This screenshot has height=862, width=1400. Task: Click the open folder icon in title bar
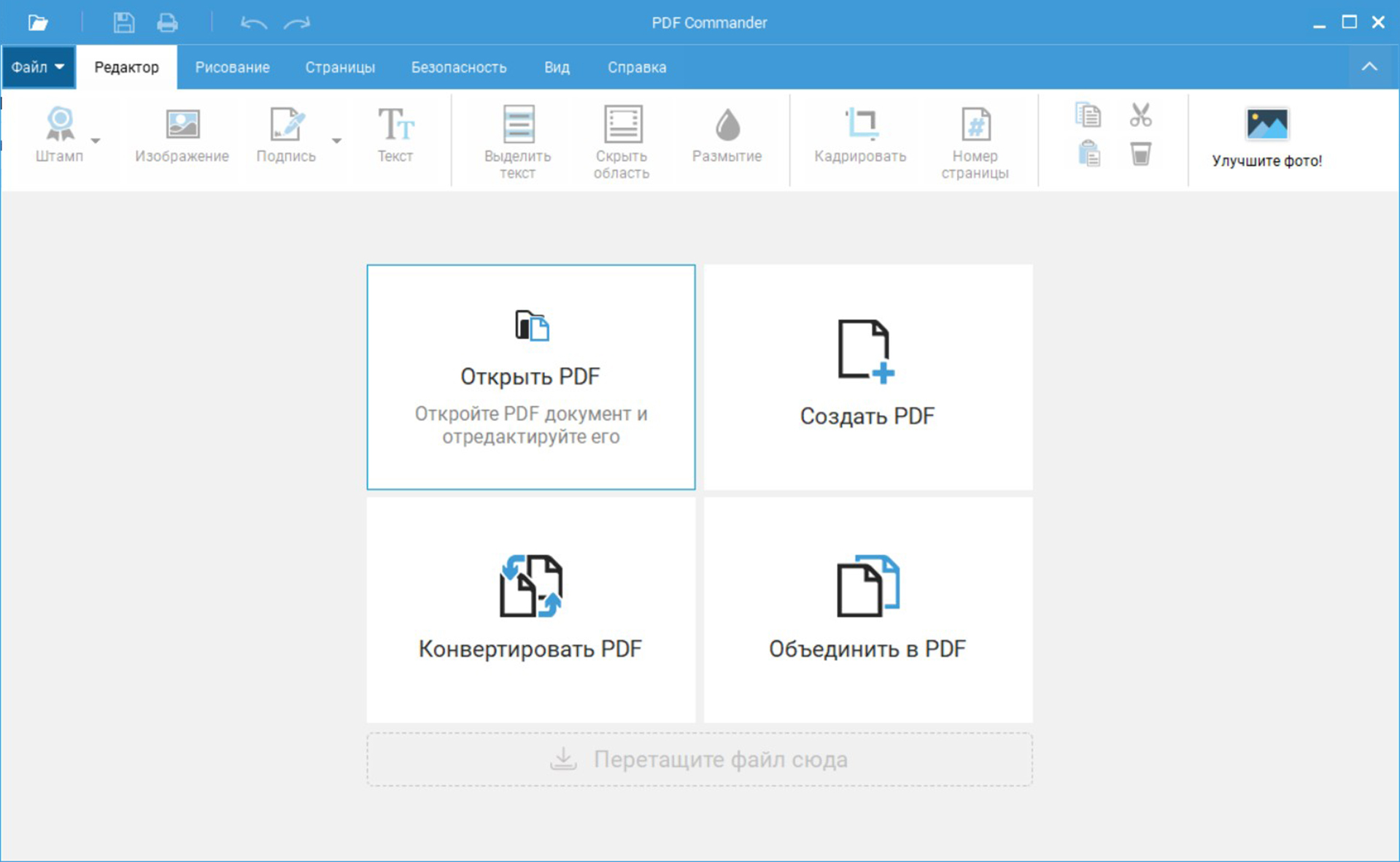(38, 23)
